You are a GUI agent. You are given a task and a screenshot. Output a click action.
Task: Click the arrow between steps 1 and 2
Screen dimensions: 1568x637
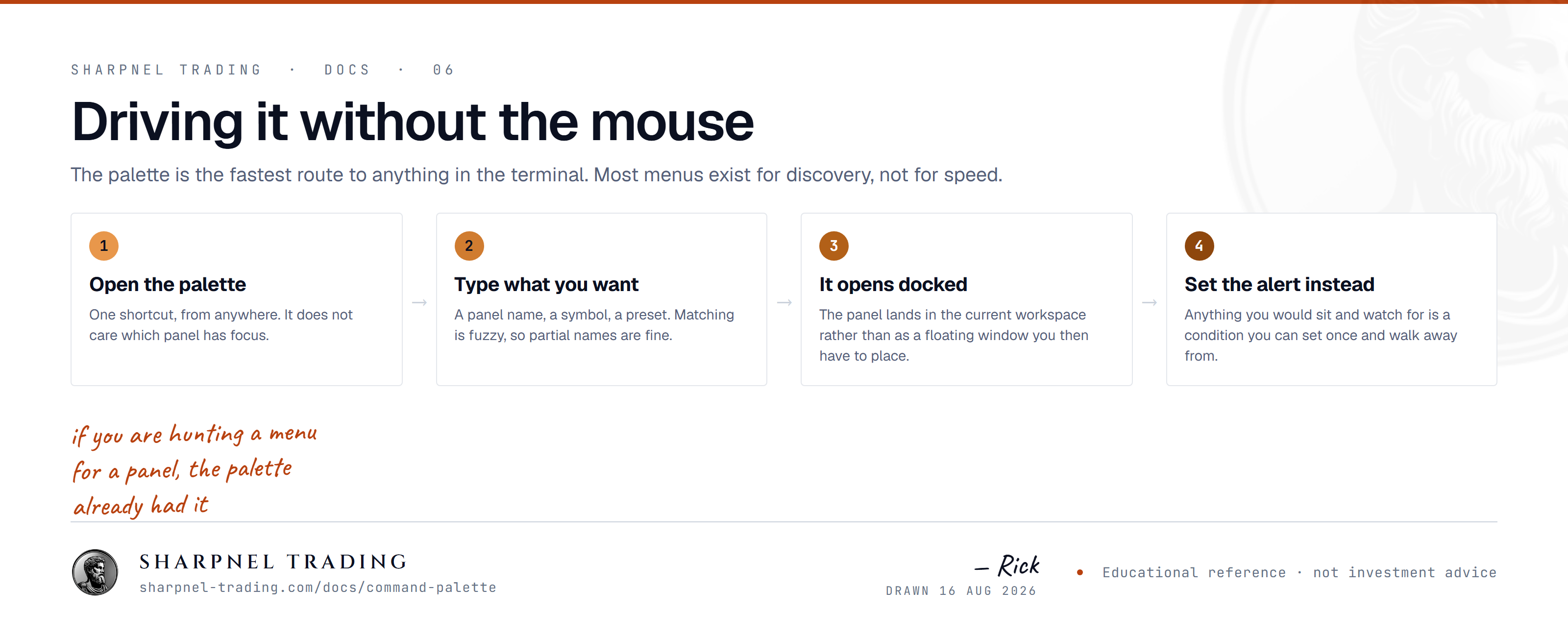click(x=419, y=302)
